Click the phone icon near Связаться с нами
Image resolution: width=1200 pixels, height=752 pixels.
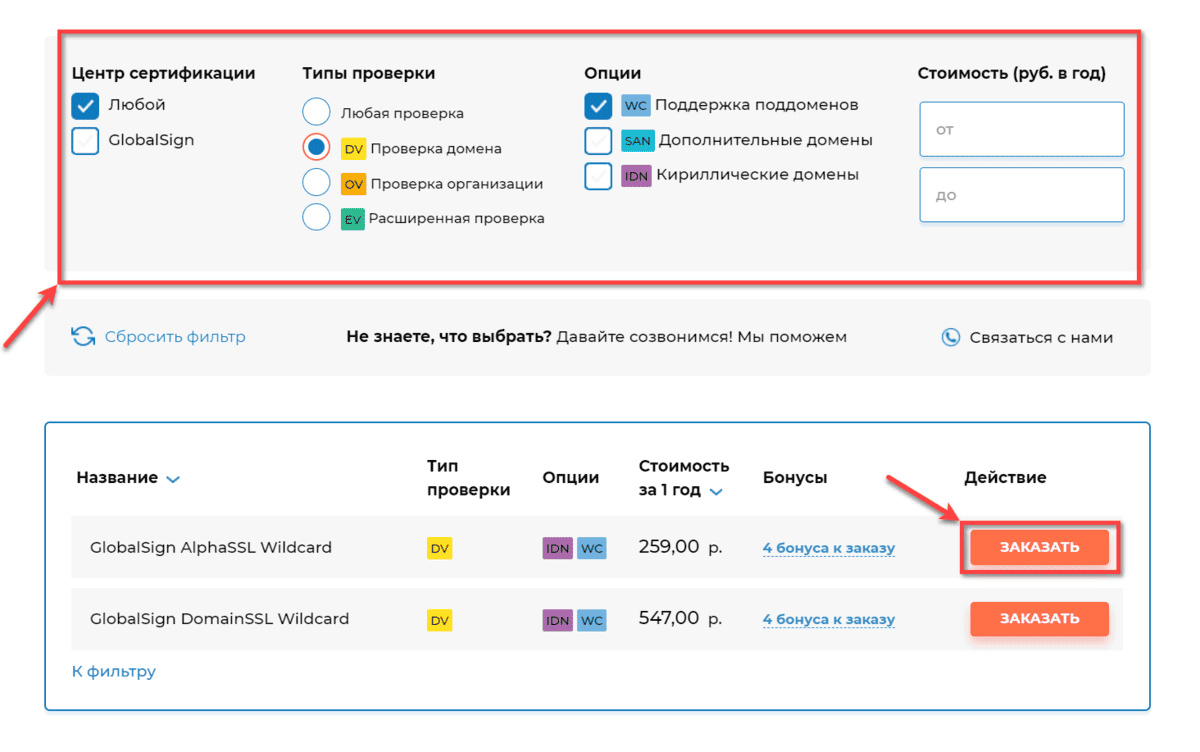coord(951,337)
